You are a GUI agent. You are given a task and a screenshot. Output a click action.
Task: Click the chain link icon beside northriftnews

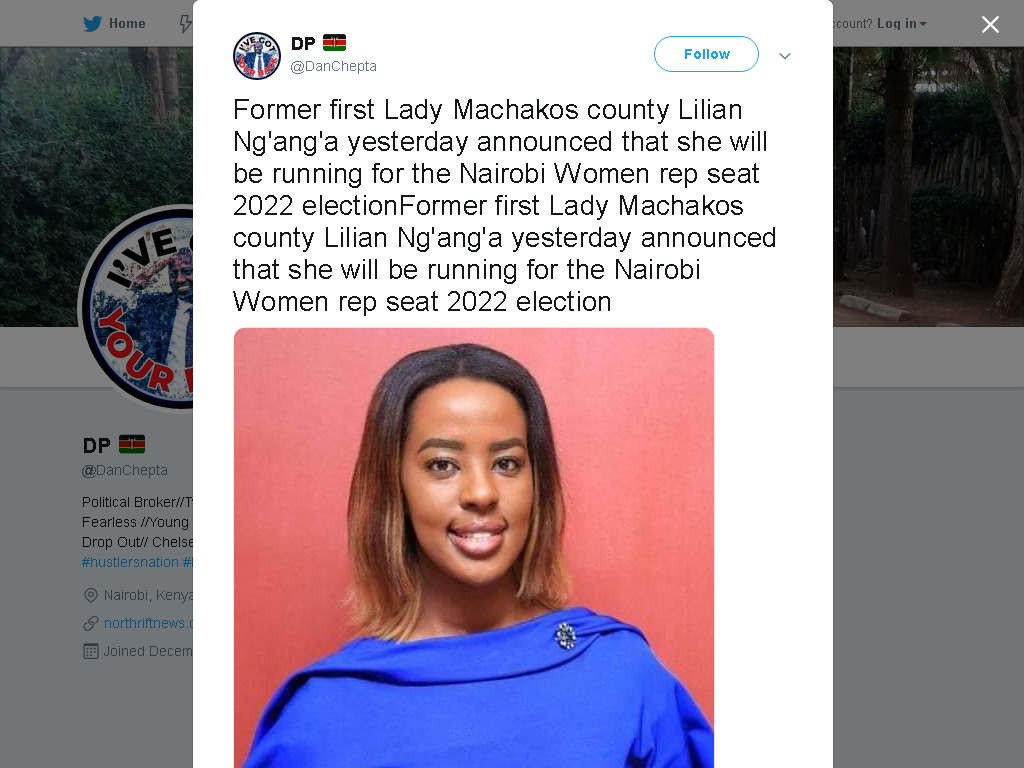pos(91,623)
